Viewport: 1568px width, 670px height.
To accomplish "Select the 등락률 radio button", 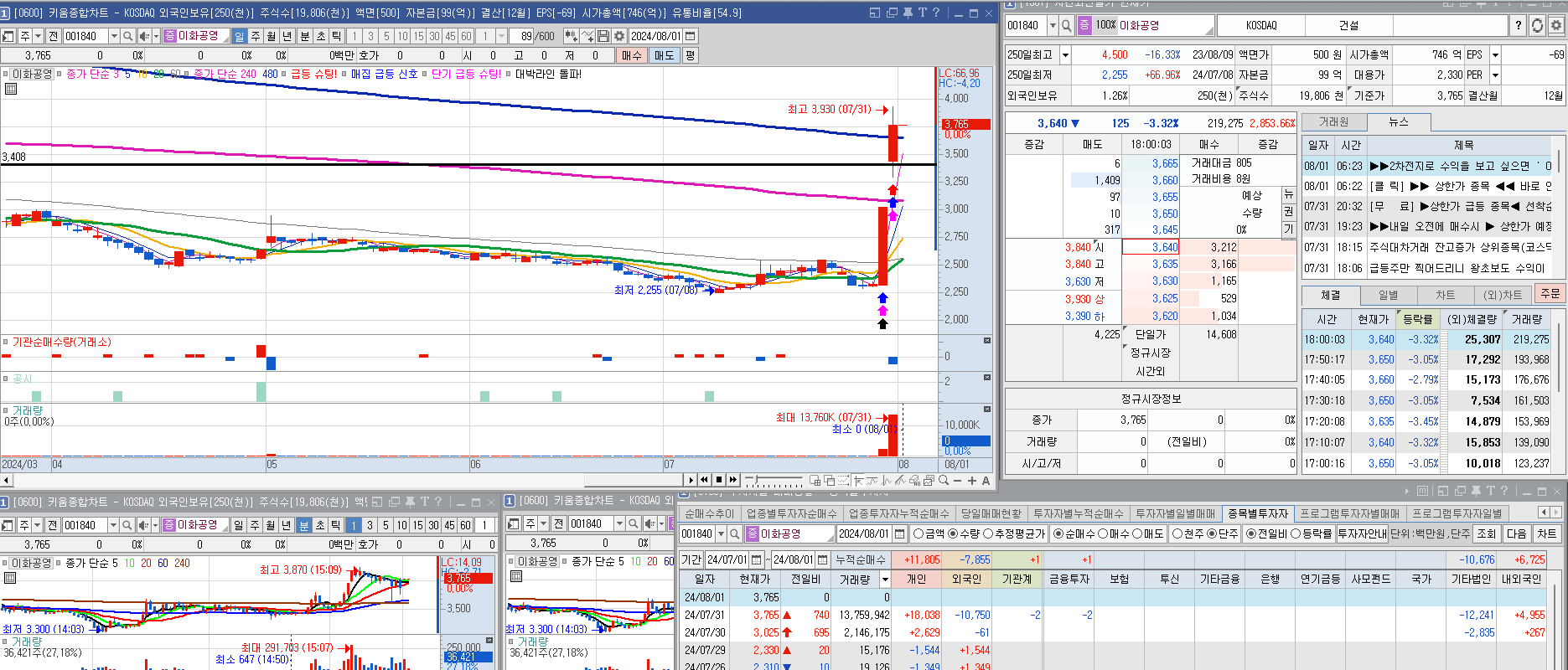I will [1296, 533].
